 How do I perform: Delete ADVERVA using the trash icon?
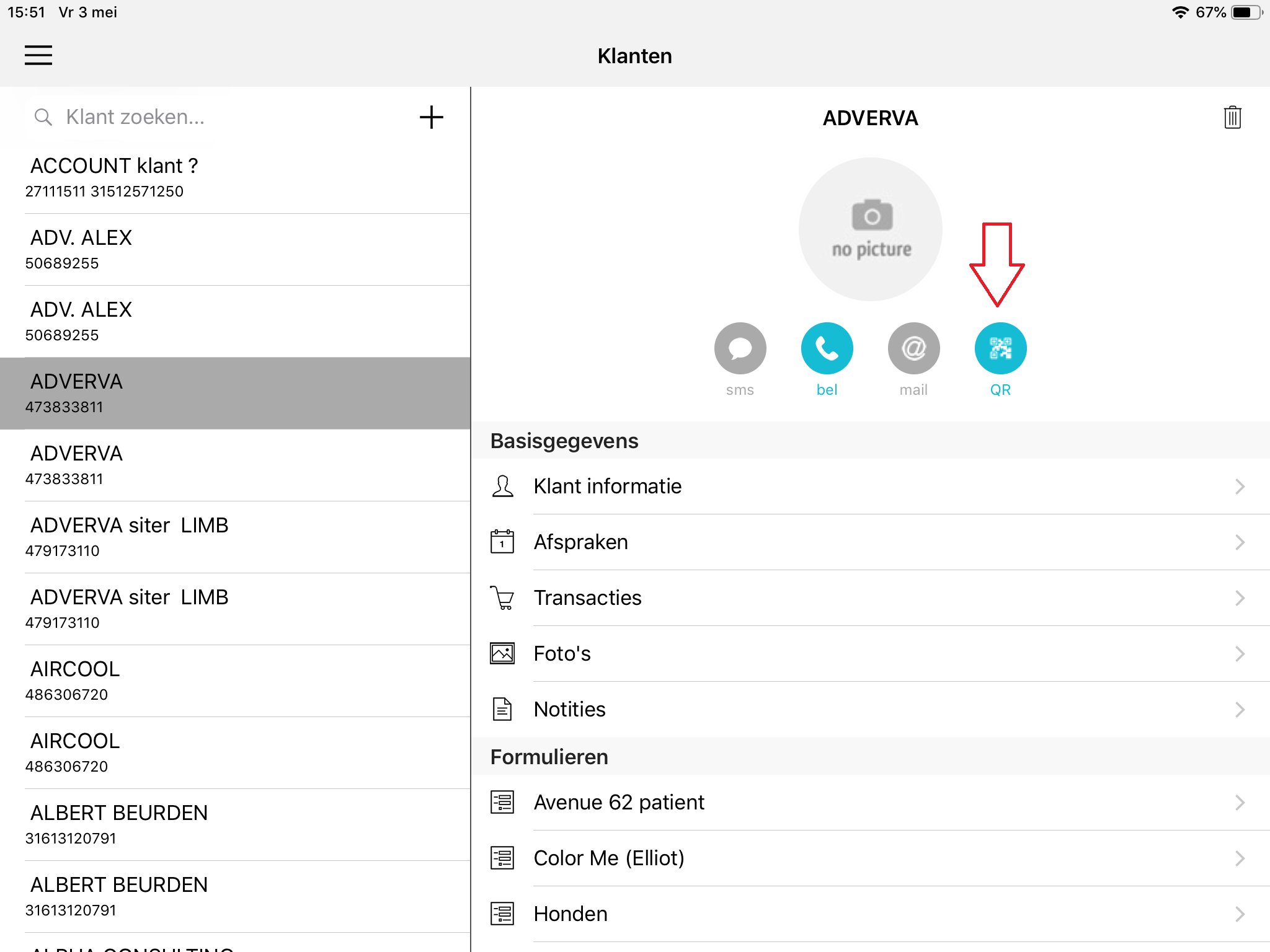click(1232, 117)
